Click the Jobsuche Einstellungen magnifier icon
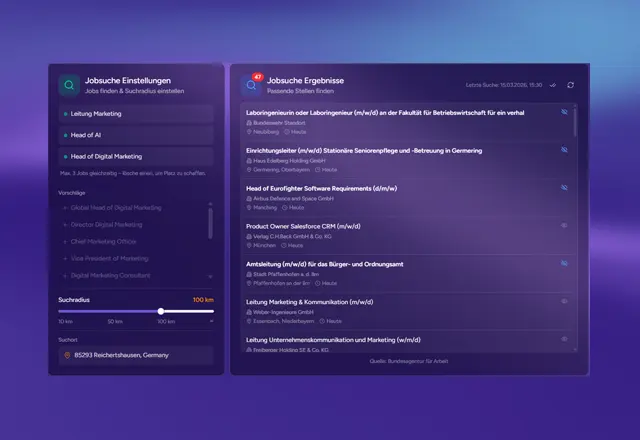Viewport: 640px width, 440px height. pos(68,85)
